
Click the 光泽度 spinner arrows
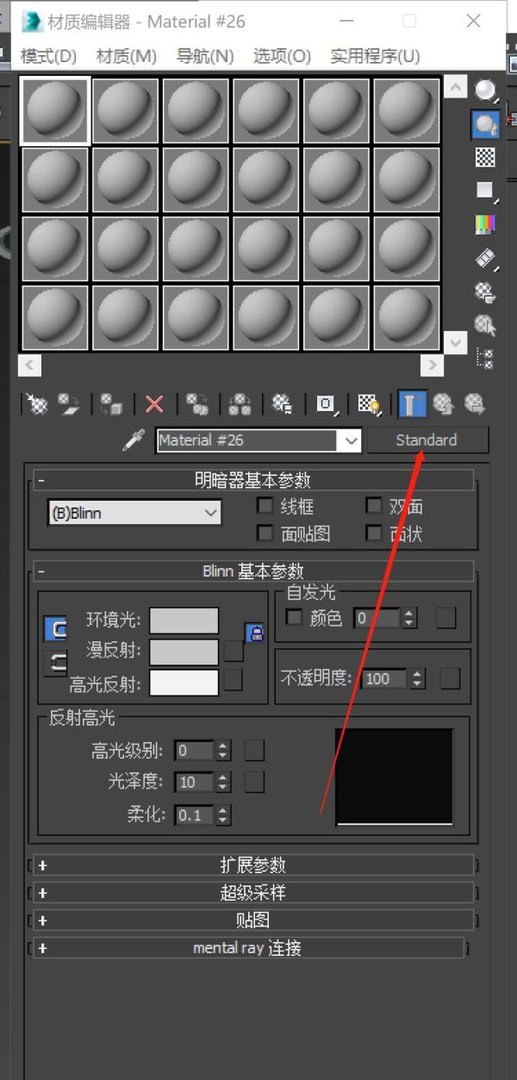[222, 782]
